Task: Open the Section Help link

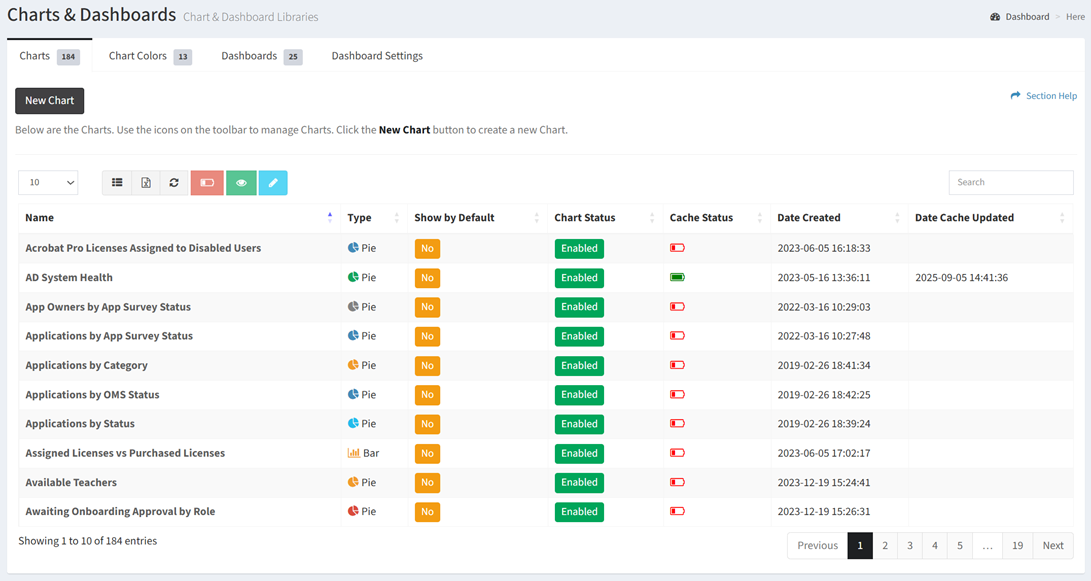Action: (x=1044, y=96)
